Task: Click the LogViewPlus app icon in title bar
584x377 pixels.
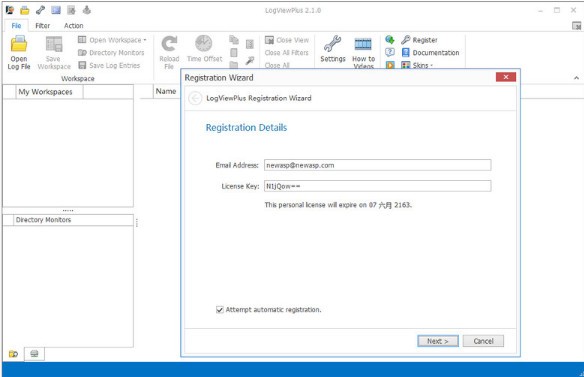Action: point(10,10)
